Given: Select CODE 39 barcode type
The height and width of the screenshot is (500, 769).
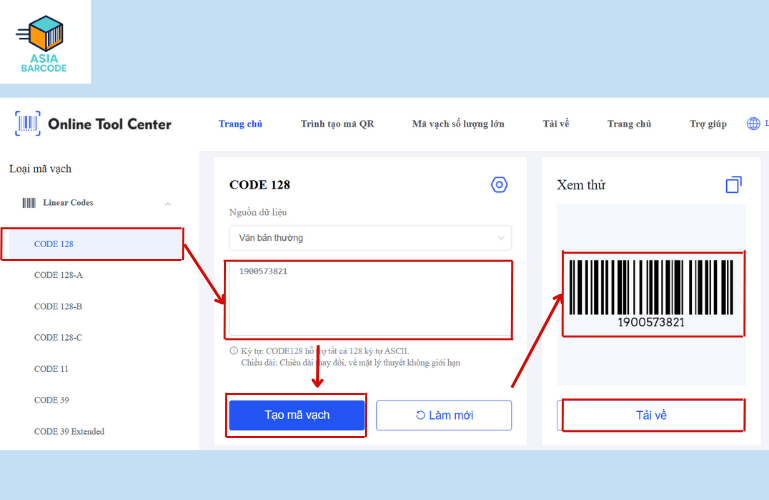Looking at the screenshot, I should pyautogui.click(x=51, y=400).
